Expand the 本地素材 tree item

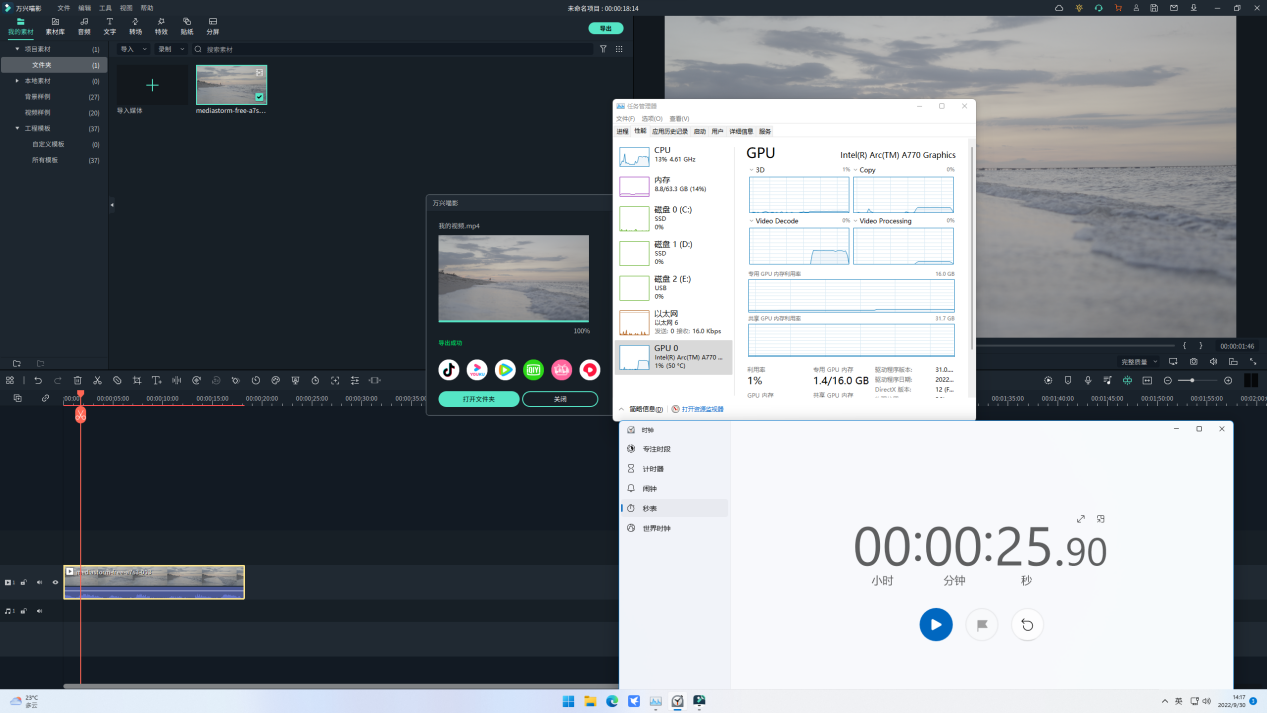17,81
